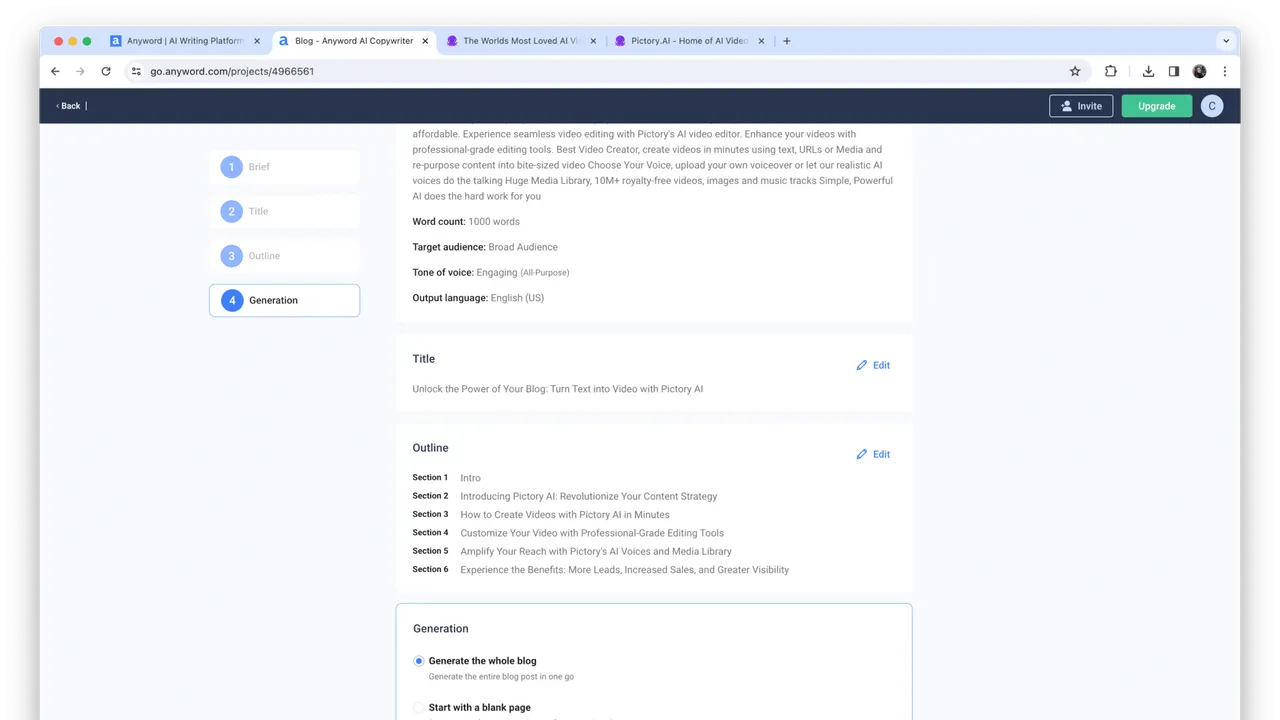Close the Anyword AI Writing Platform tab

coord(257,41)
